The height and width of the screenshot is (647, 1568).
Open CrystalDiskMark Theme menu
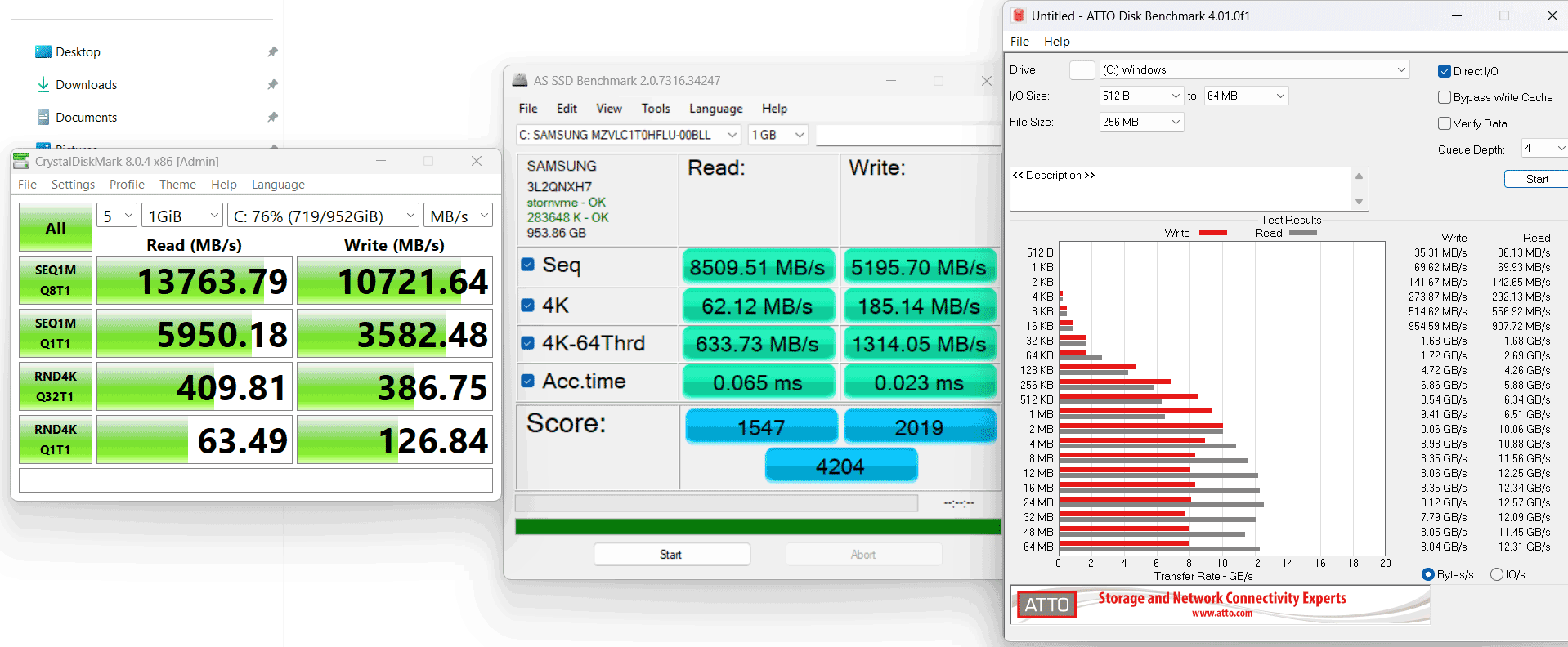pyautogui.click(x=177, y=185)
